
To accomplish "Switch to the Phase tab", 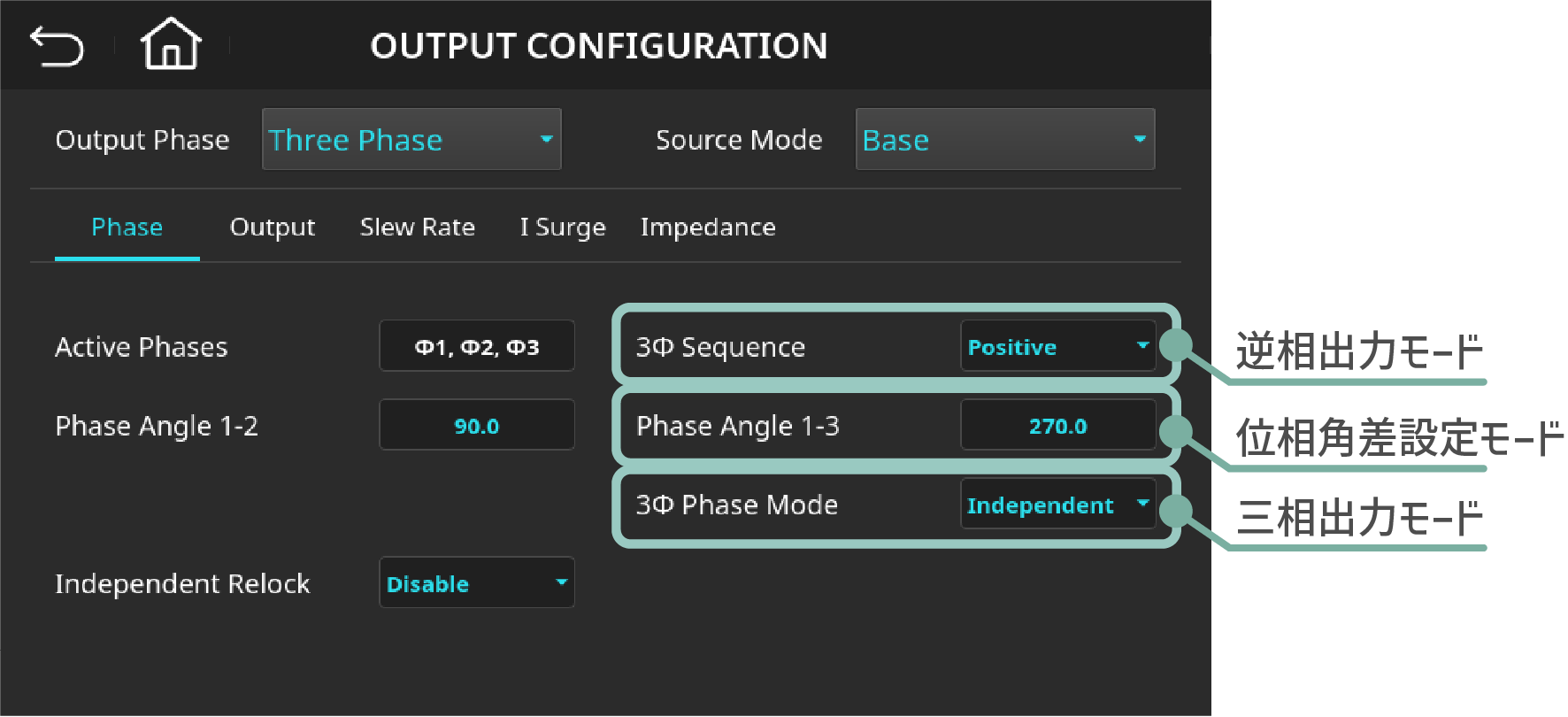I will 127,227.
